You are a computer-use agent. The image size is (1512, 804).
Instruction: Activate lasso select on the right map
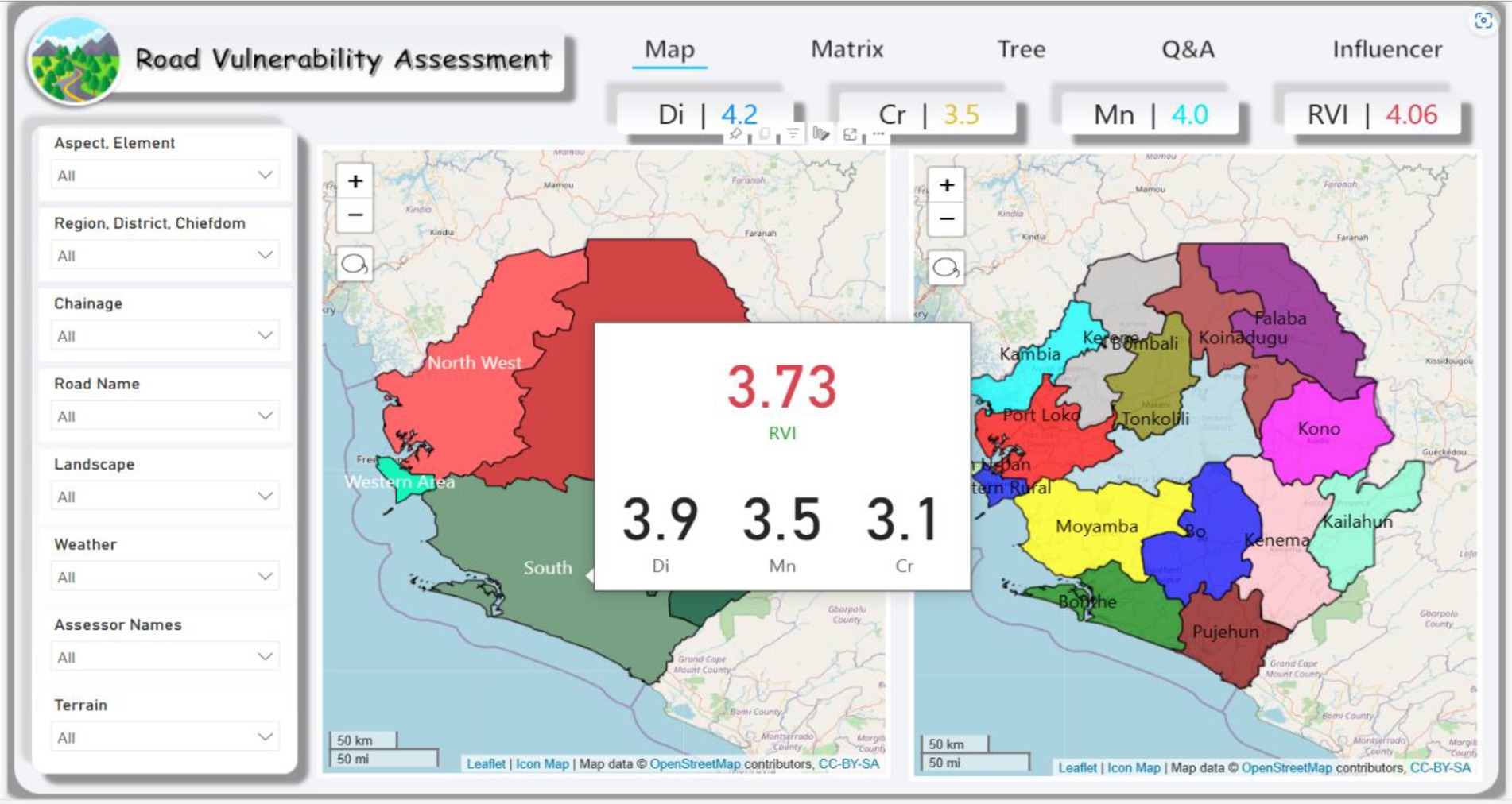click(x=946, y=269)
